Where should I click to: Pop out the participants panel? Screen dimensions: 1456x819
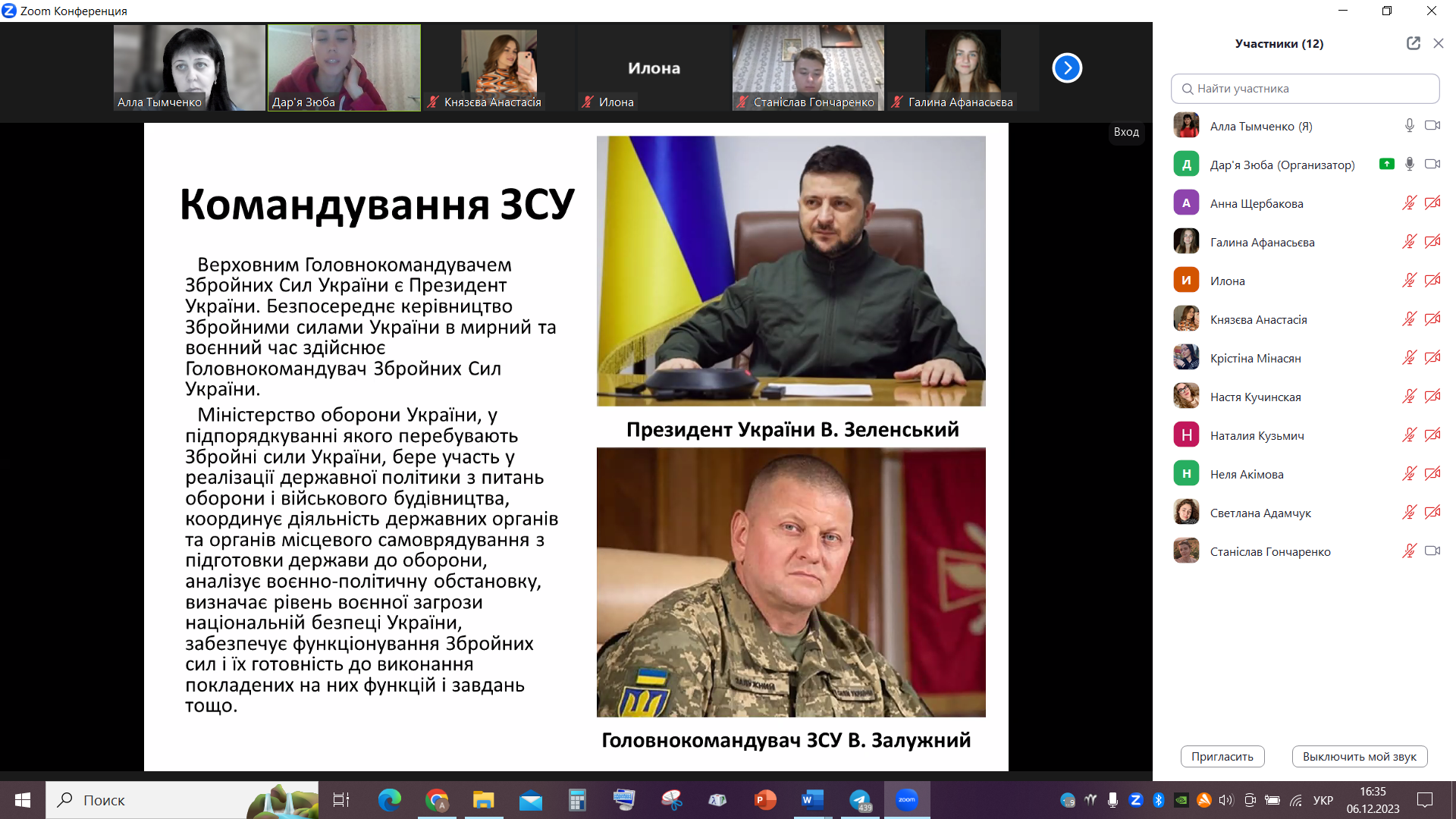(x=1413, y=43)
